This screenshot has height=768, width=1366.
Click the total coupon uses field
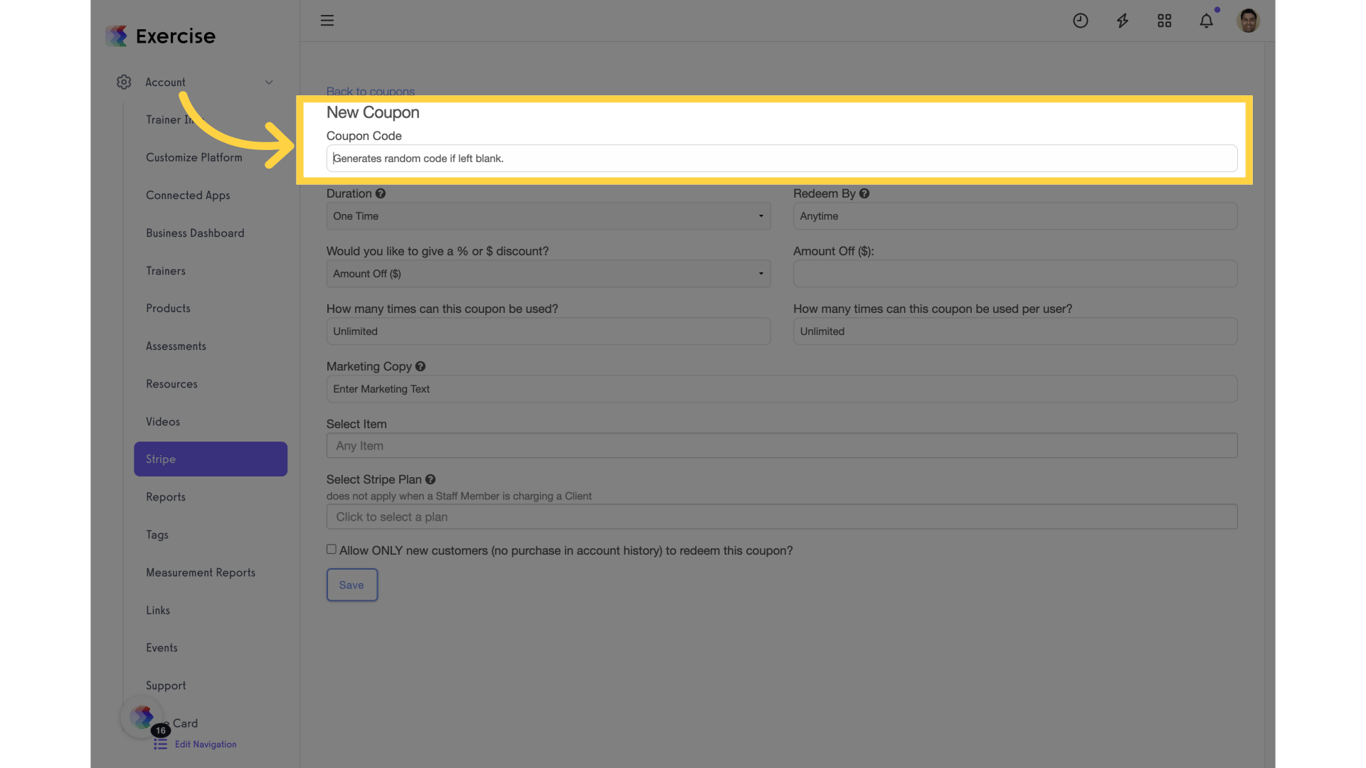(x=548, y=331)
